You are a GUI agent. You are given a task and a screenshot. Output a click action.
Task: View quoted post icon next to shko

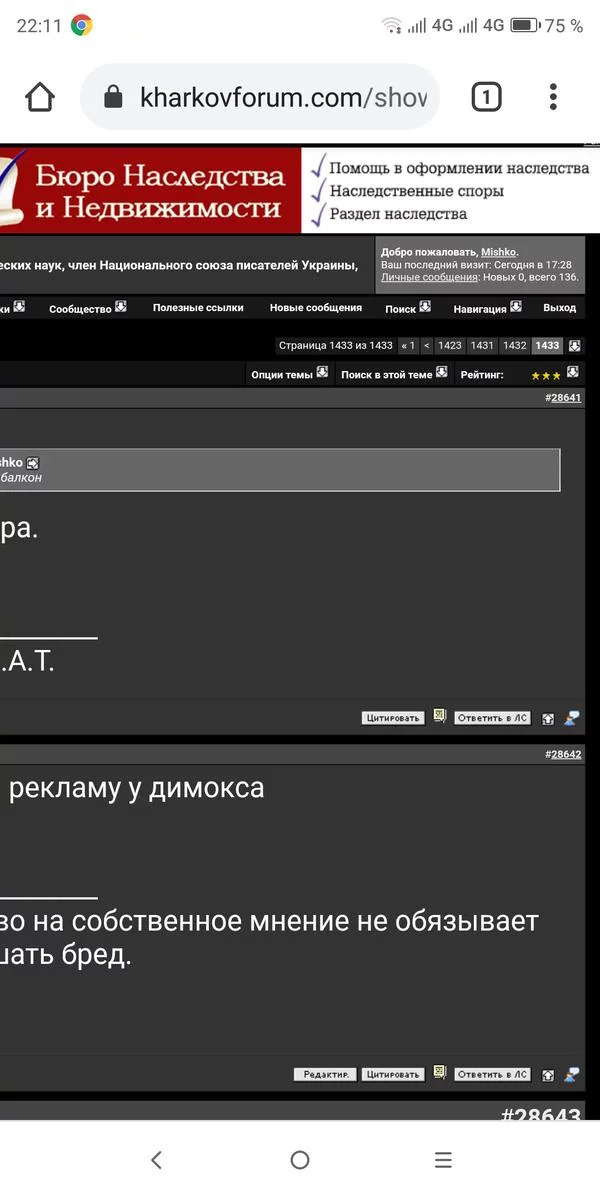(x=33, y=463)
